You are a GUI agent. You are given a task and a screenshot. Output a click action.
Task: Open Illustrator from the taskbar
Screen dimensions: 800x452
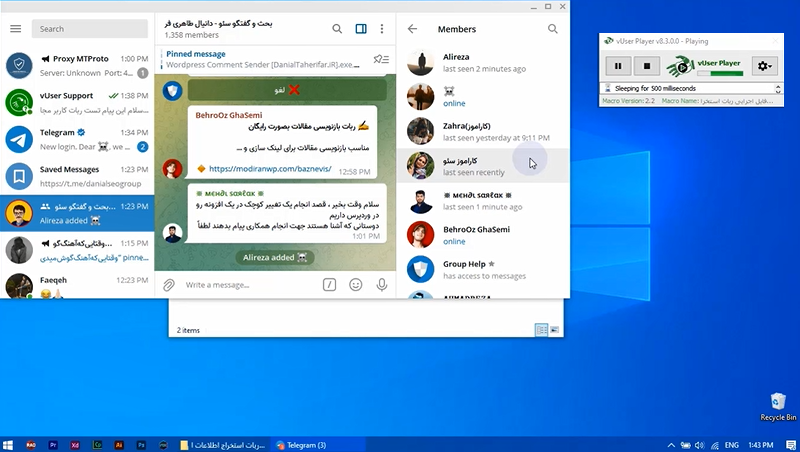coord(119,445)
